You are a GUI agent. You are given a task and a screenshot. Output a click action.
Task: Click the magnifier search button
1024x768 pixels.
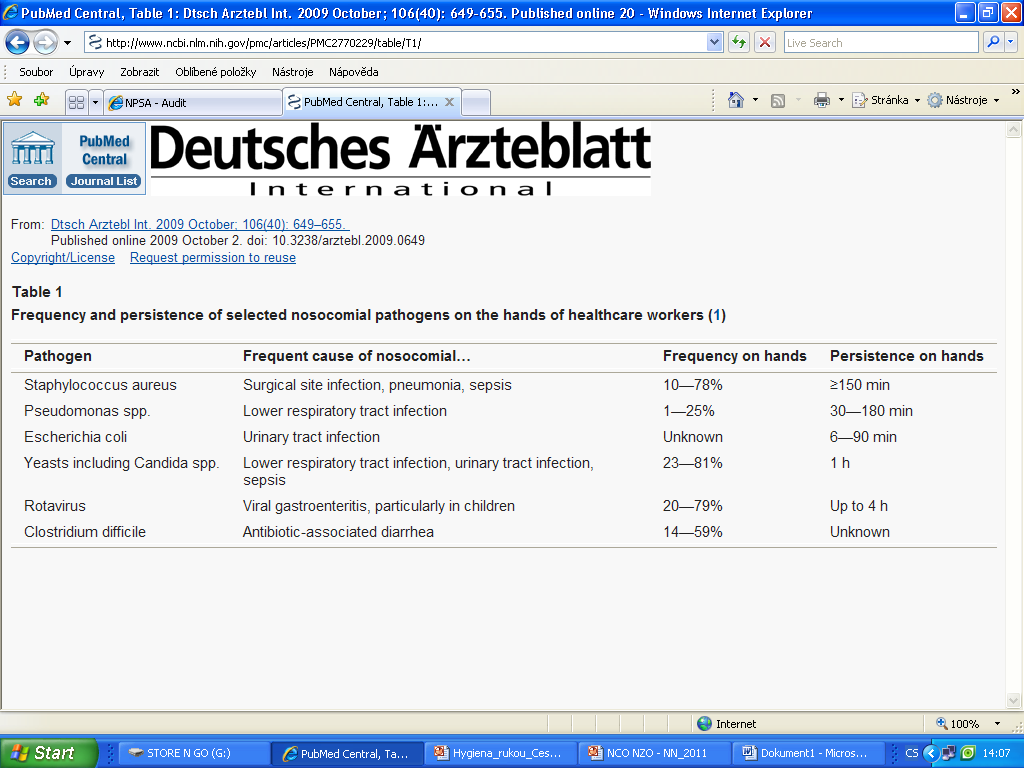tap(993, 42)
